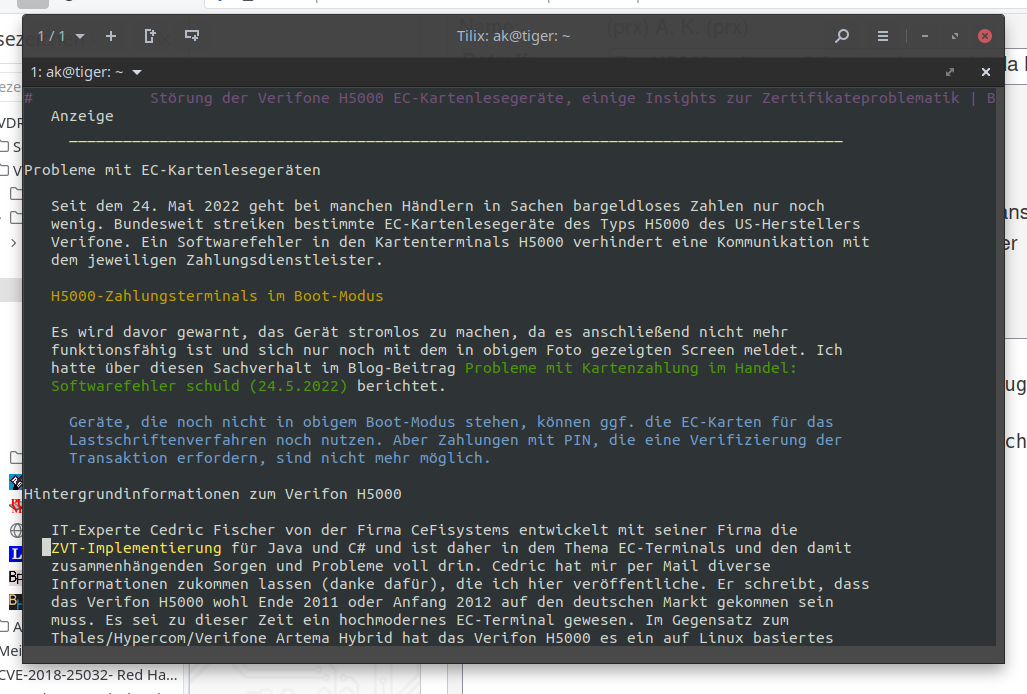Add a new session with the plus icon
The height and width of the screenshot is (694, 1027).
pos(111,36)
